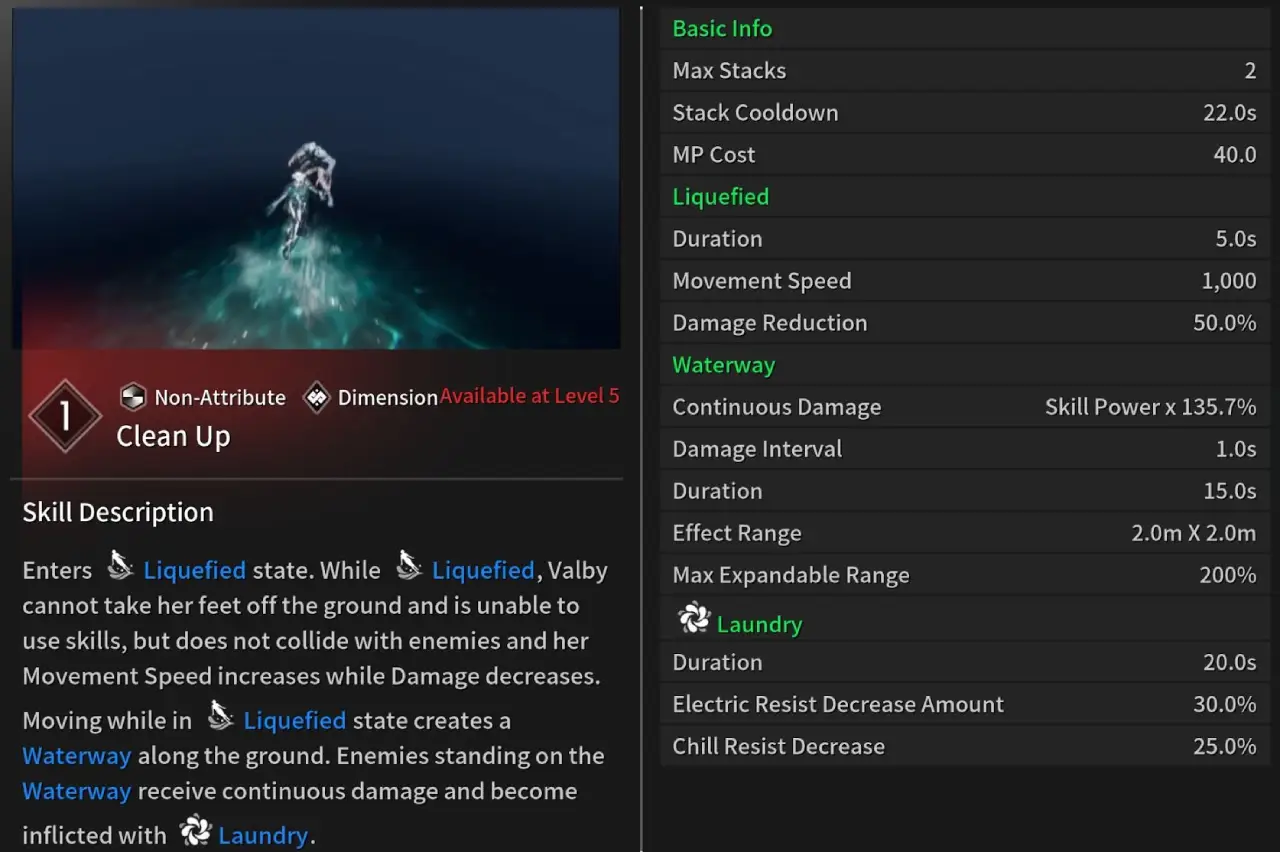Click the skill slot 1 diamond icon
1280x852 pixels.
point(65,415)
